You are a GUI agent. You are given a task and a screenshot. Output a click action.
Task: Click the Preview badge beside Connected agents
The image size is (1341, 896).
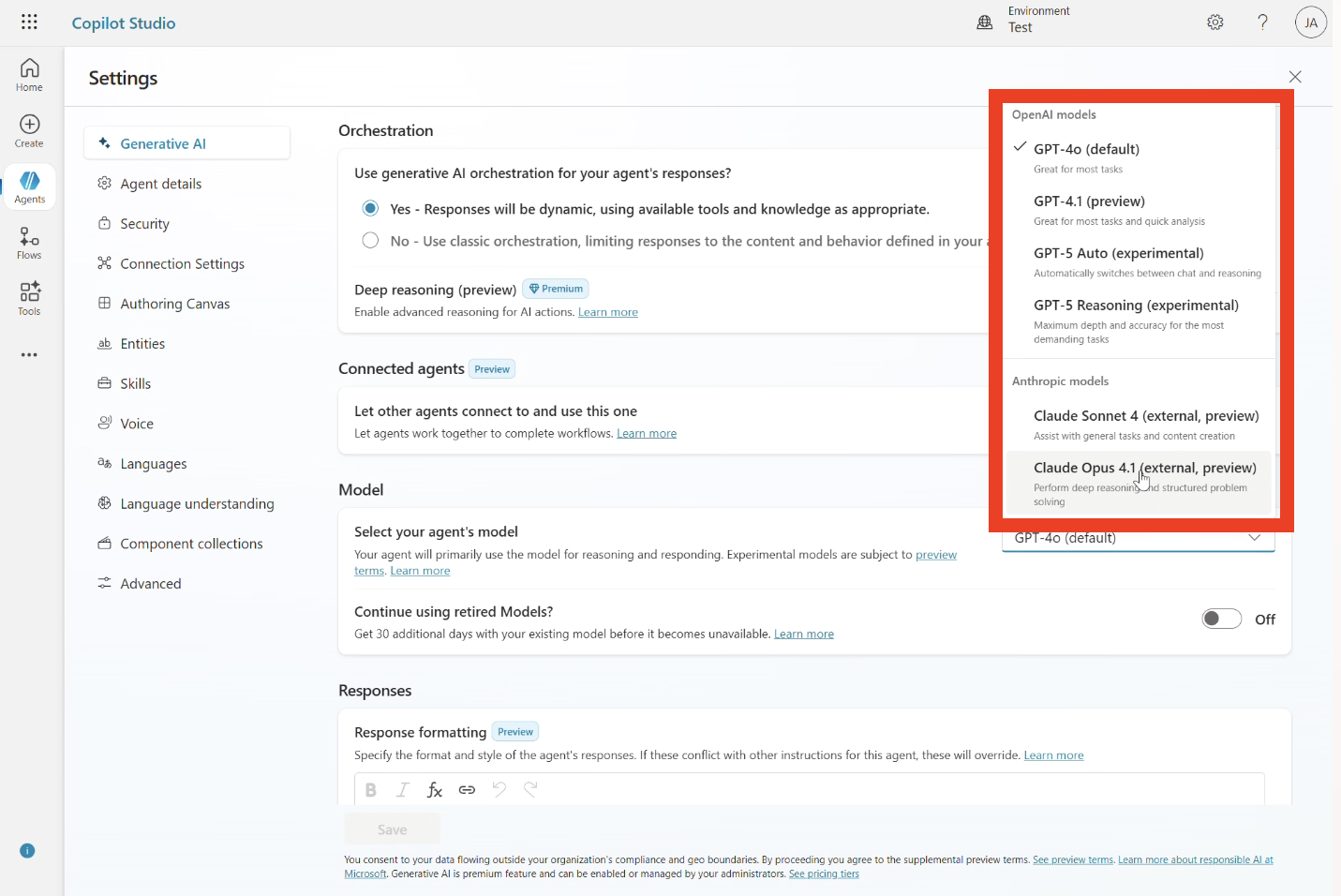492,369
